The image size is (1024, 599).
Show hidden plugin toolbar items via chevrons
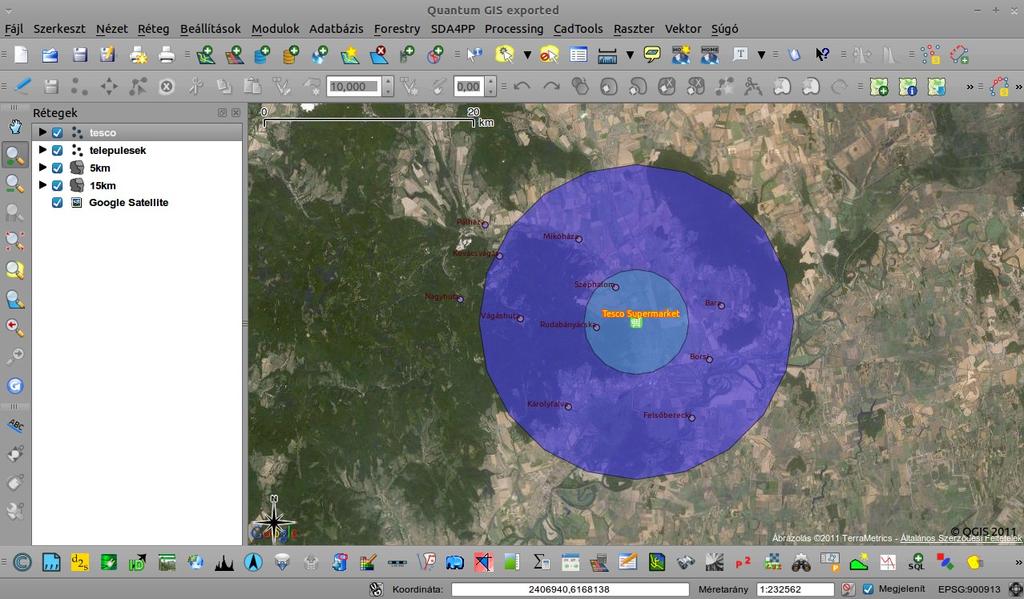pyautogui.click(x=1017, y=562)
